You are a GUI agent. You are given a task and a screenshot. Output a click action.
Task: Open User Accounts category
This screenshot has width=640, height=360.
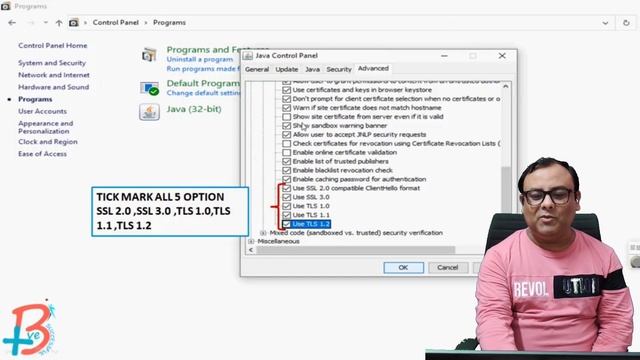click(42, 111)
